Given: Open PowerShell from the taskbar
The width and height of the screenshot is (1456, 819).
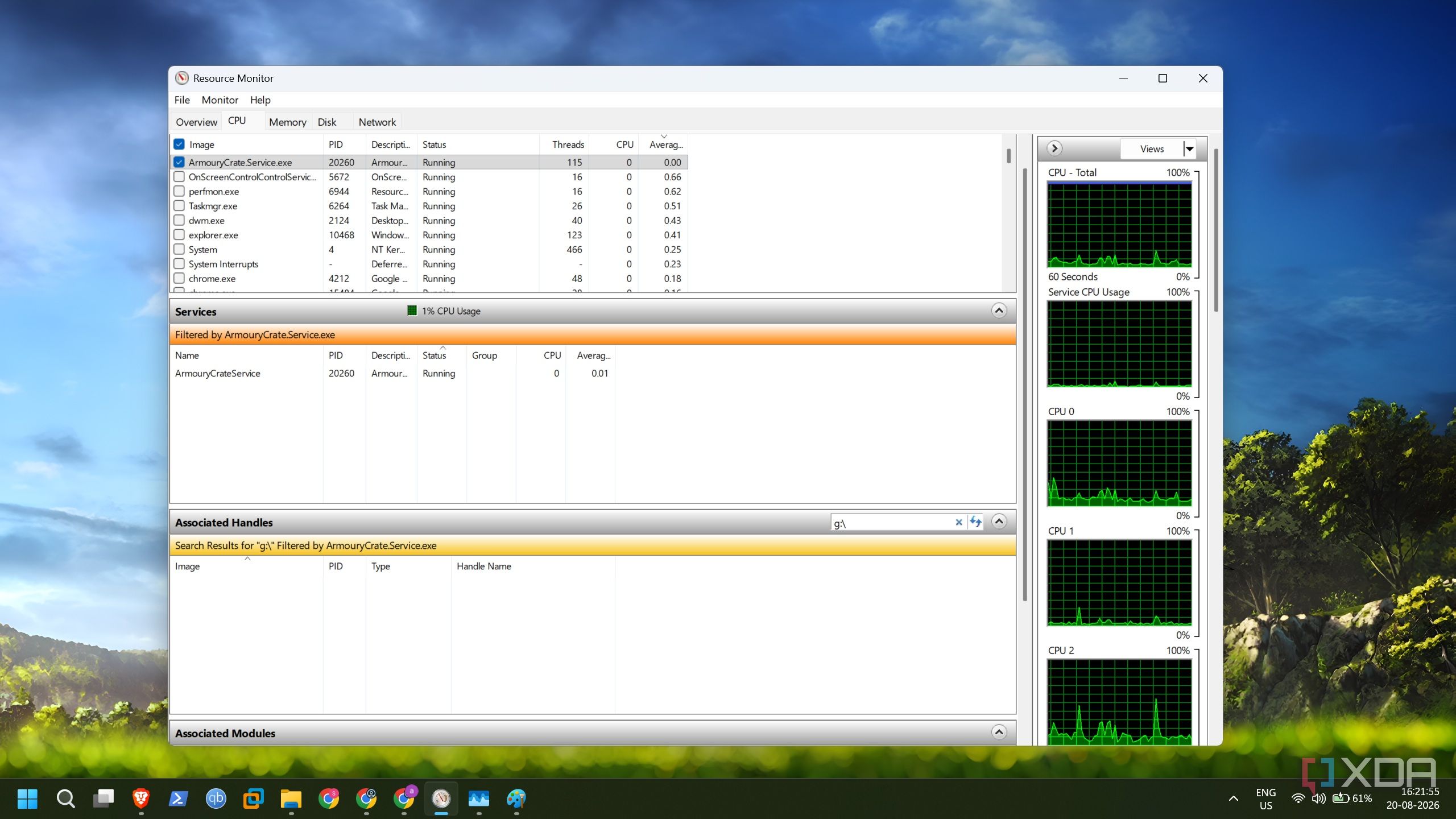Looking at the screenshot, I should click(x=179, y=799).
